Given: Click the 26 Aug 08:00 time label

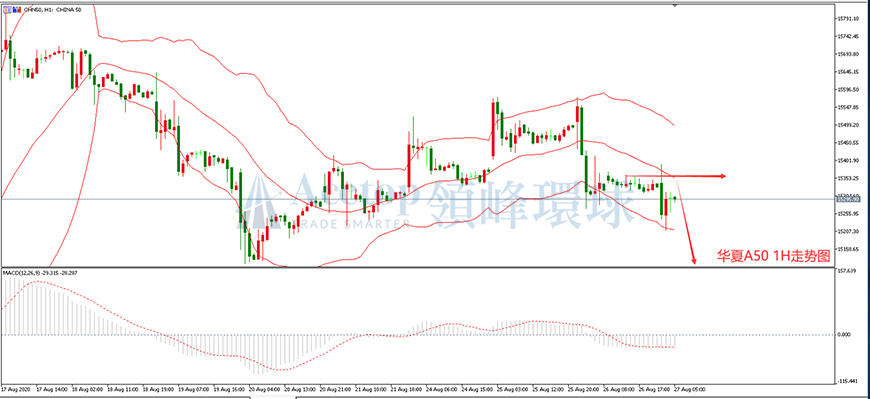Looking at the screenshot, I should coord(619,390).
